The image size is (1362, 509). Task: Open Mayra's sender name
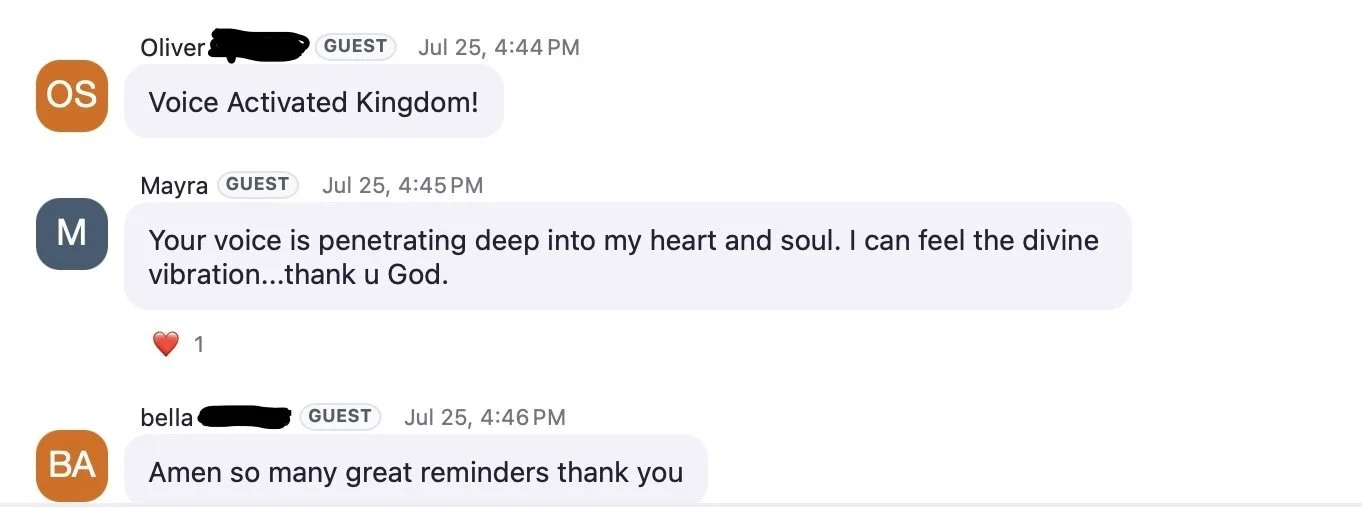pyautogui.click(x=174, y=186)
